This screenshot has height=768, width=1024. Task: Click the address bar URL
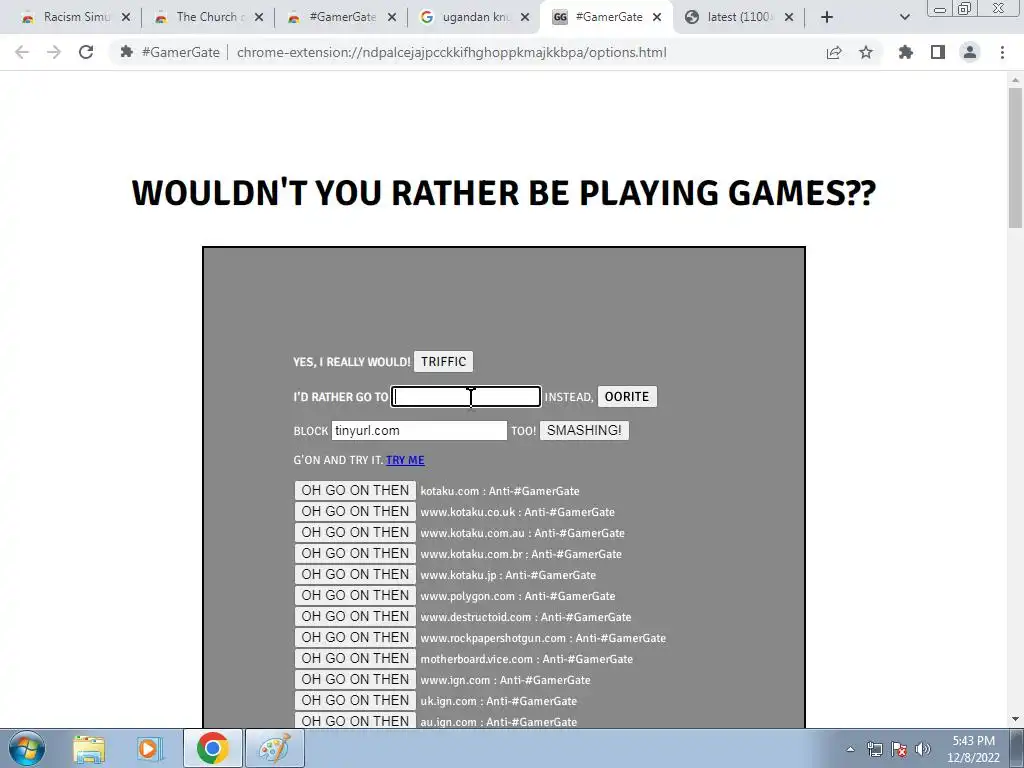point(451,52)
